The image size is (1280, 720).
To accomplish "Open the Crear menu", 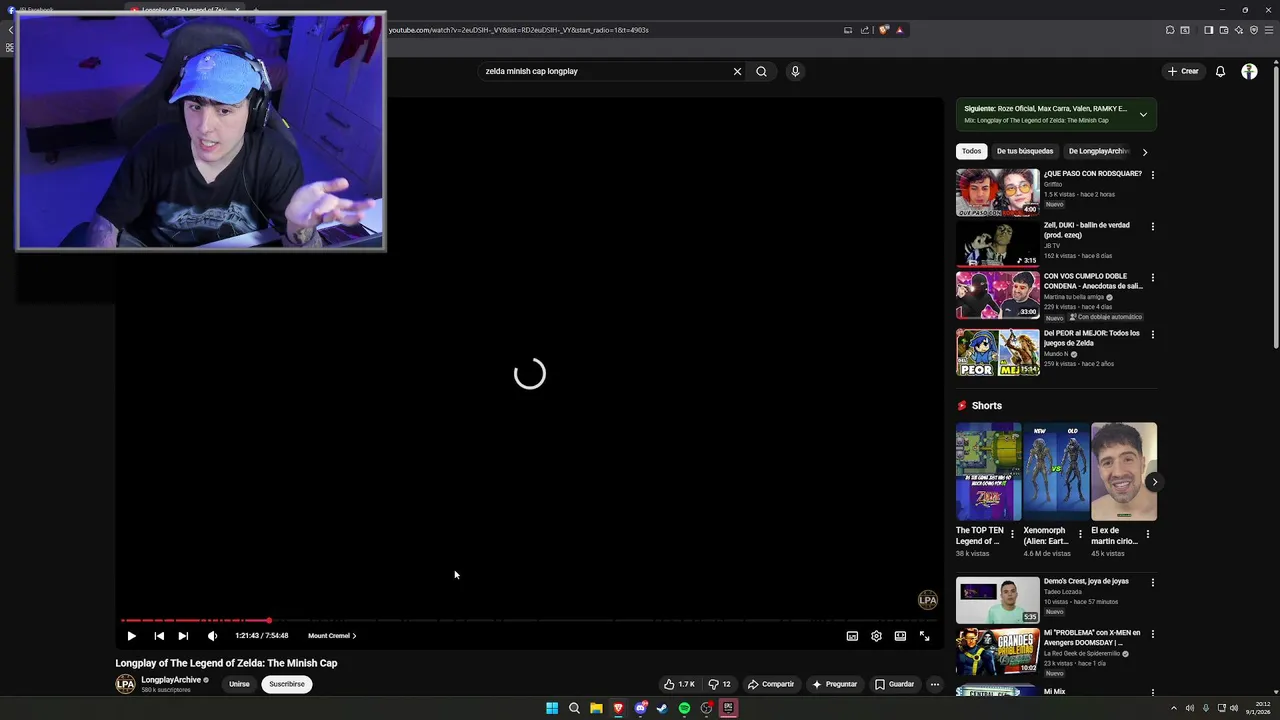I will pyautogui.click(x=1183, y=71).
